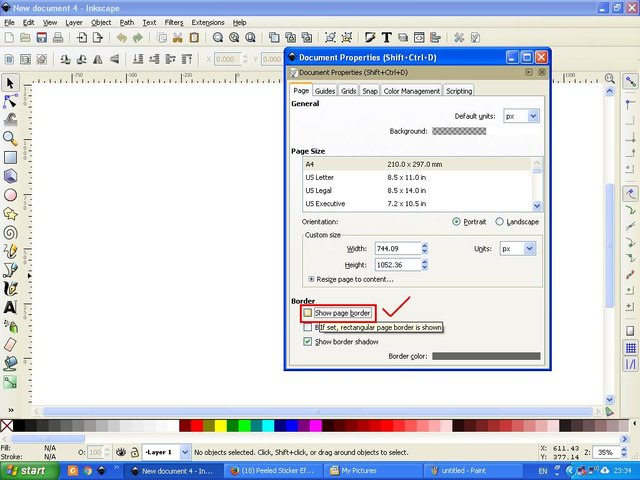The width and height of the screenshot is (640, 480).
Task: Toggle the snap to grid button
Action: pos(631,348)
